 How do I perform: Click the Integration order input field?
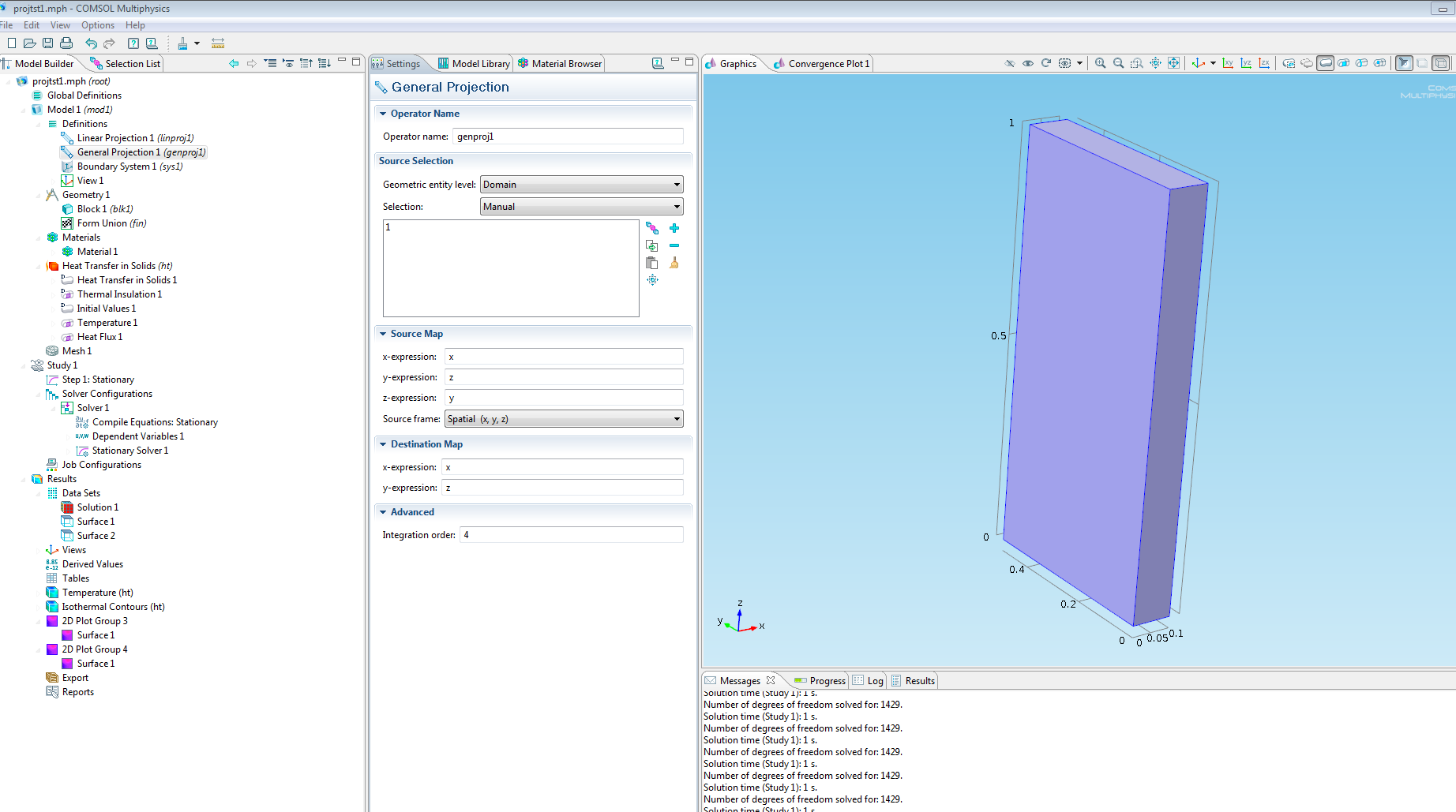pos(572,535)
